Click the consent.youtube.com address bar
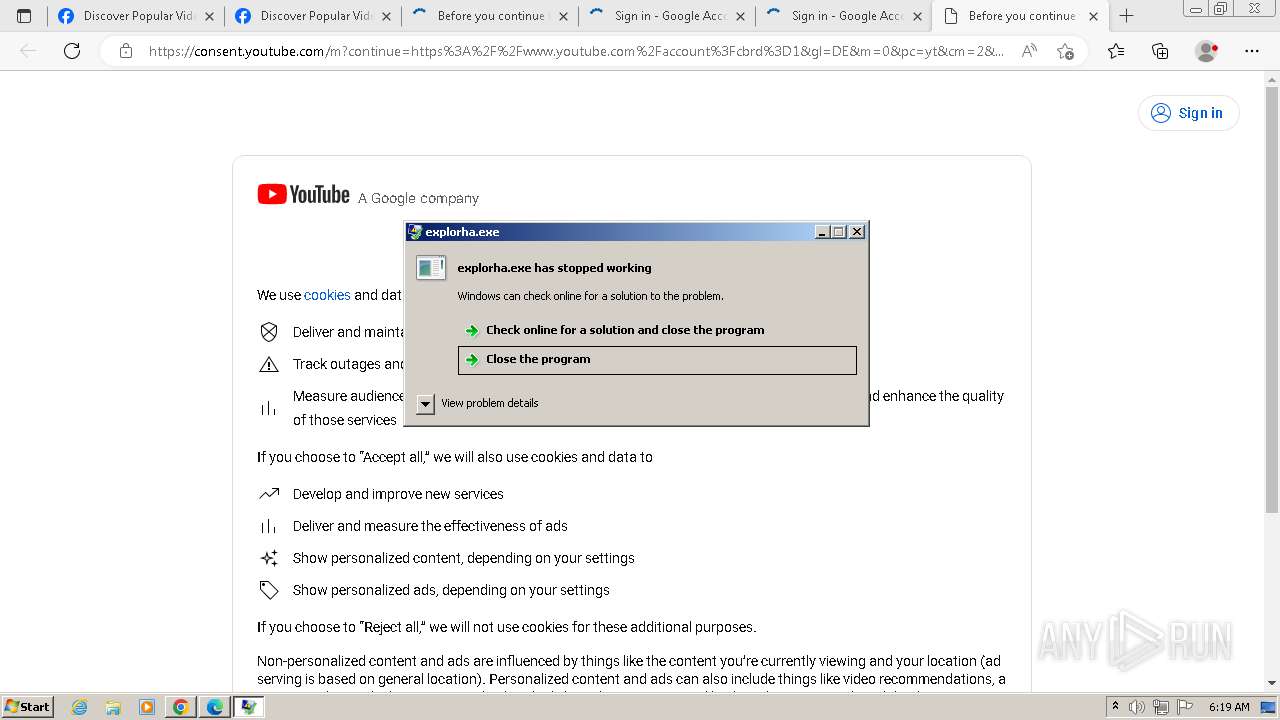 coord(575,51)
